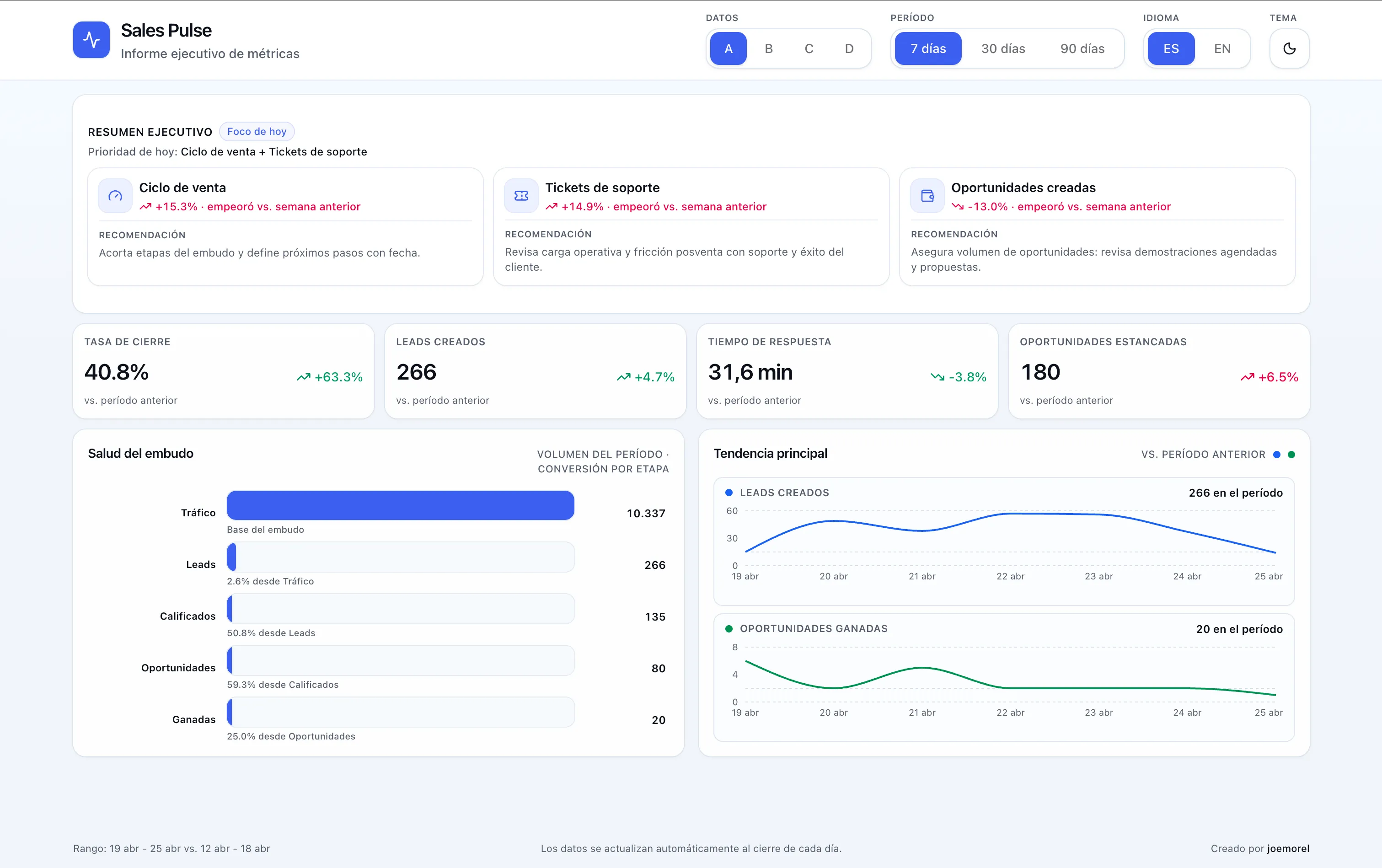The height and width of the screenshot is (868, 1382).
Task: Click blue dot beside Leads creados chart title
Action: [x=729, y=493]
